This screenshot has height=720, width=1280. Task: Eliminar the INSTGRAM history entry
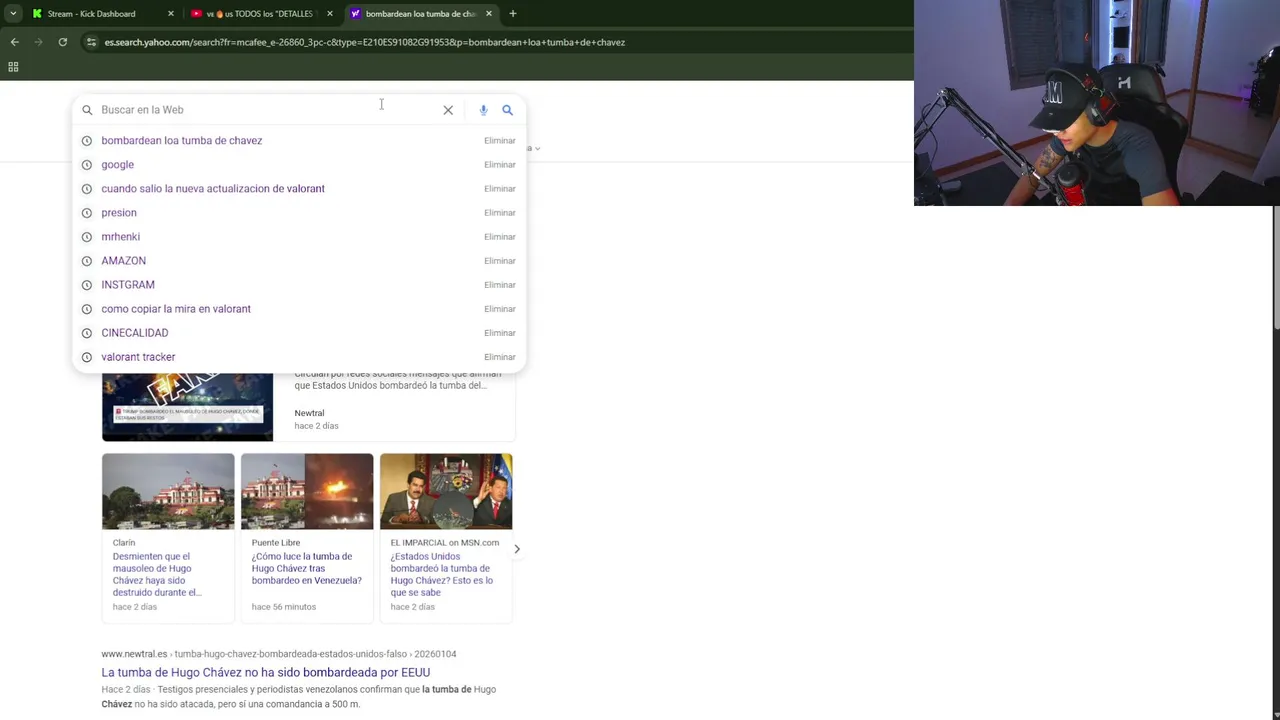point(499,285)
